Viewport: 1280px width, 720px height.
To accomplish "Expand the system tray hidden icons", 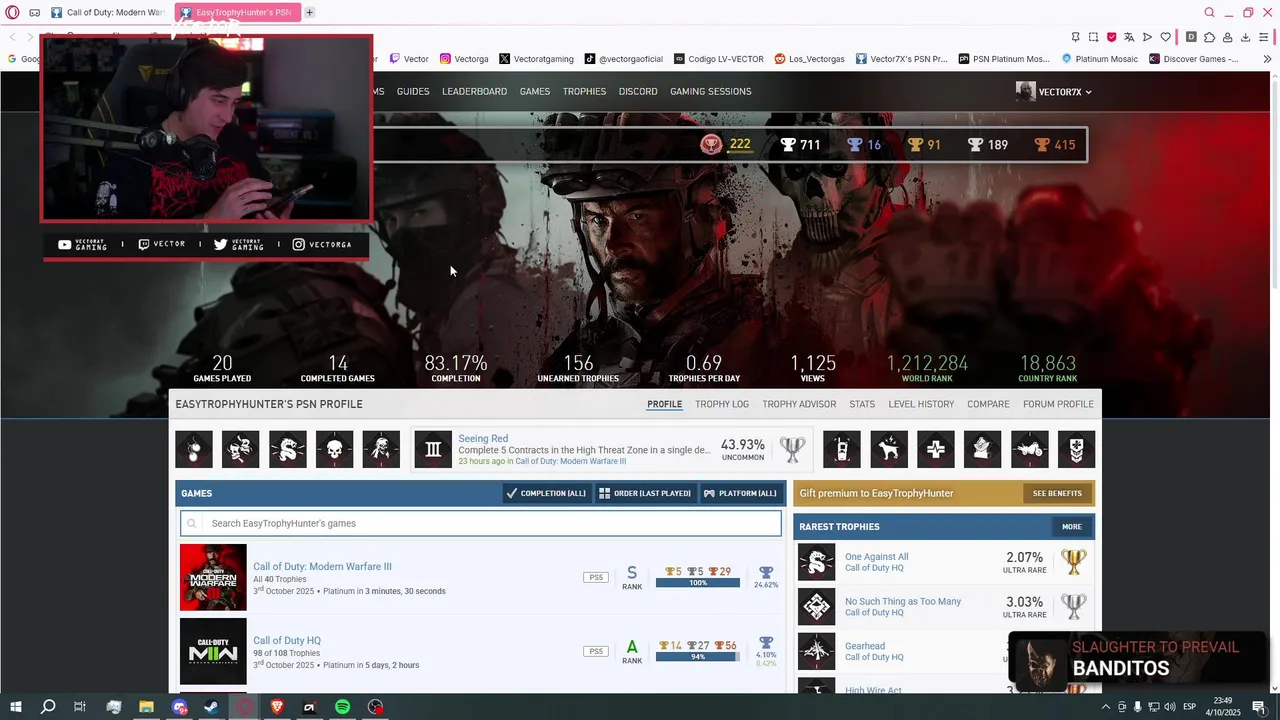I will [x=1105, y=707].
